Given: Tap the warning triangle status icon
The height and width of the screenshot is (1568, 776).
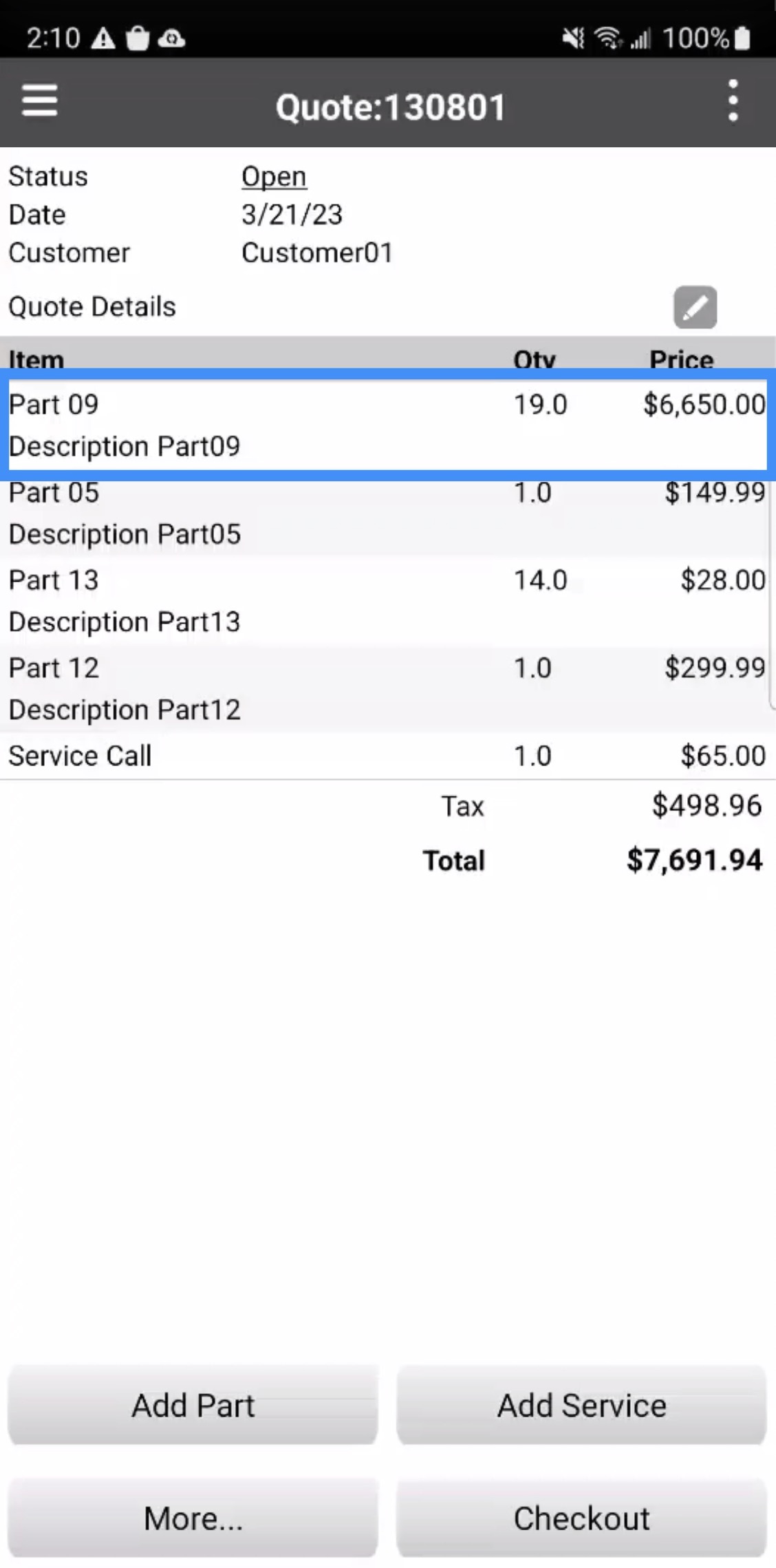Looking at the screenshot, I should pos(103,39).
